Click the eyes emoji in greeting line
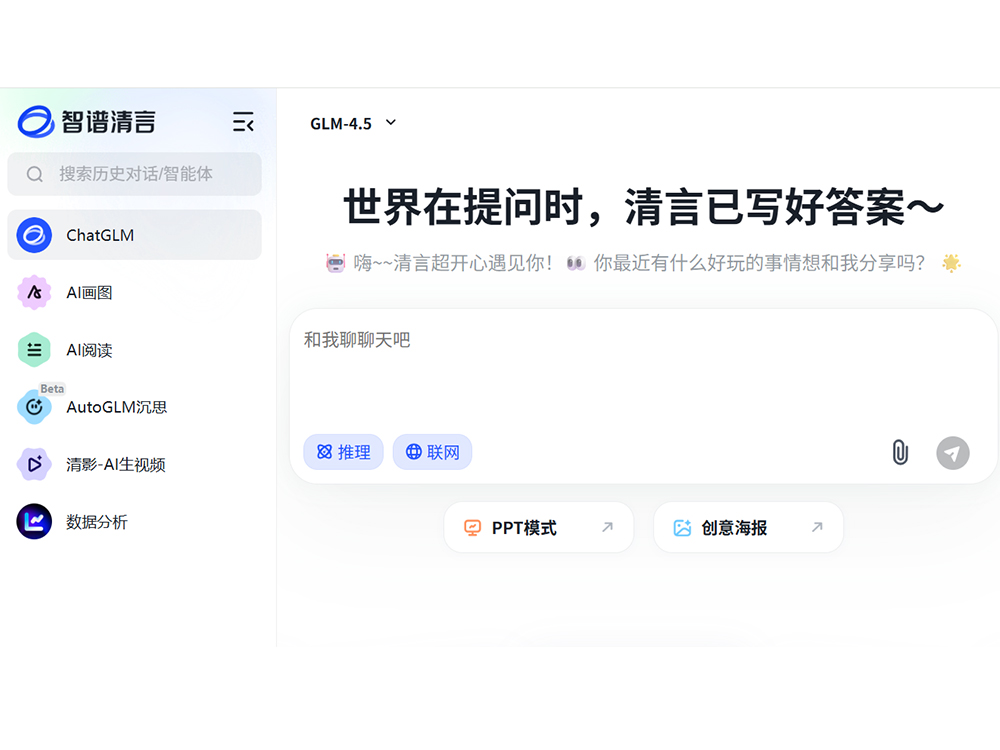This screenshot has height=750, width=1000. pyautogui.click(x=575, y=263)
